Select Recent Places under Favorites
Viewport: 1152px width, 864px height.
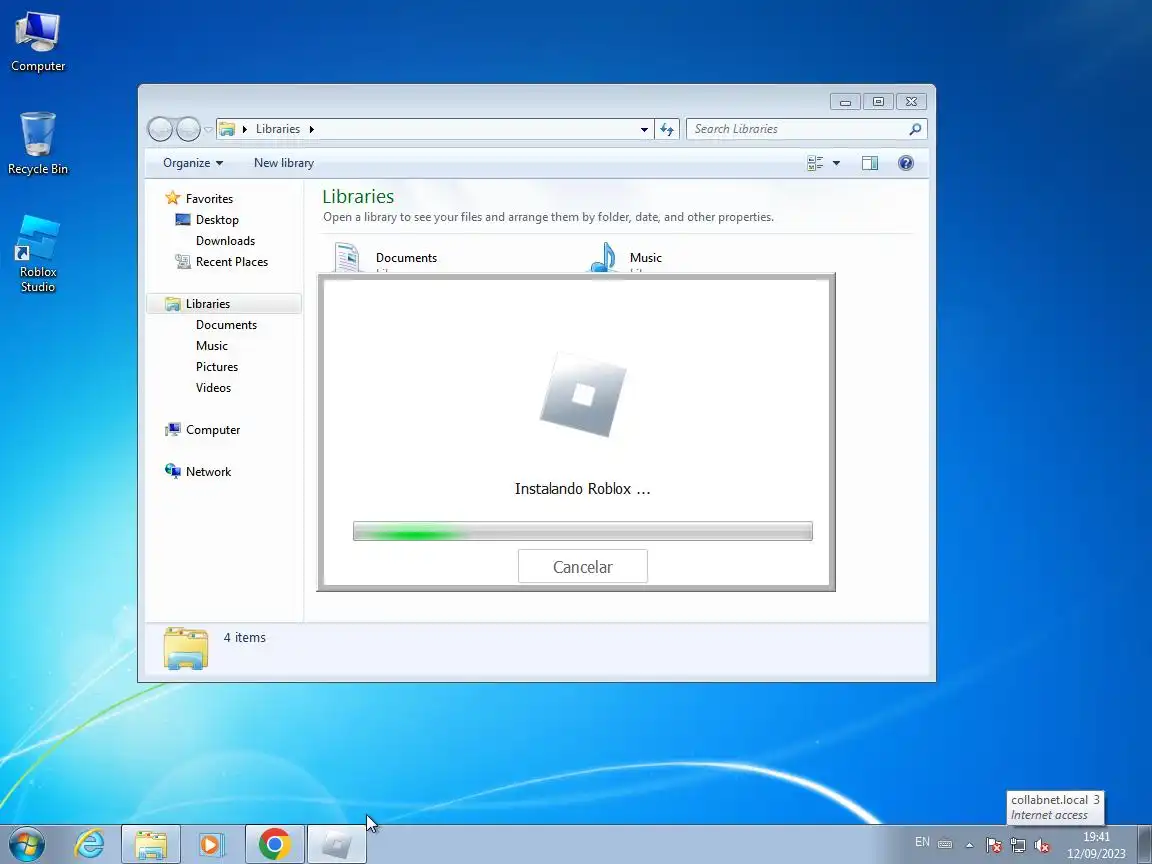pyautogui.click(x=231, y=262)
